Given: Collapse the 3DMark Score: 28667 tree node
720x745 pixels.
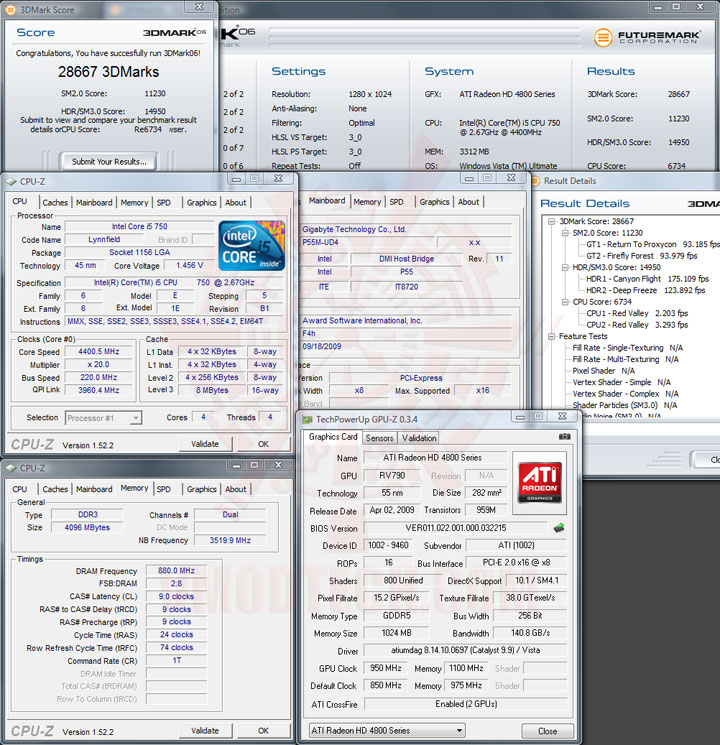Looking at the screenshot, I should click(x=551, y=221).
